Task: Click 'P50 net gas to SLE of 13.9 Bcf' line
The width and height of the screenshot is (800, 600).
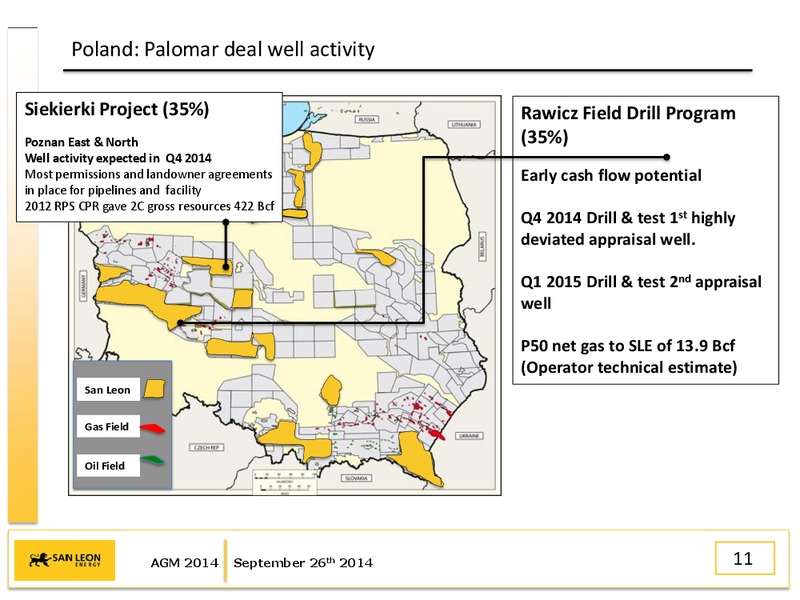Action: pos(628,346)
